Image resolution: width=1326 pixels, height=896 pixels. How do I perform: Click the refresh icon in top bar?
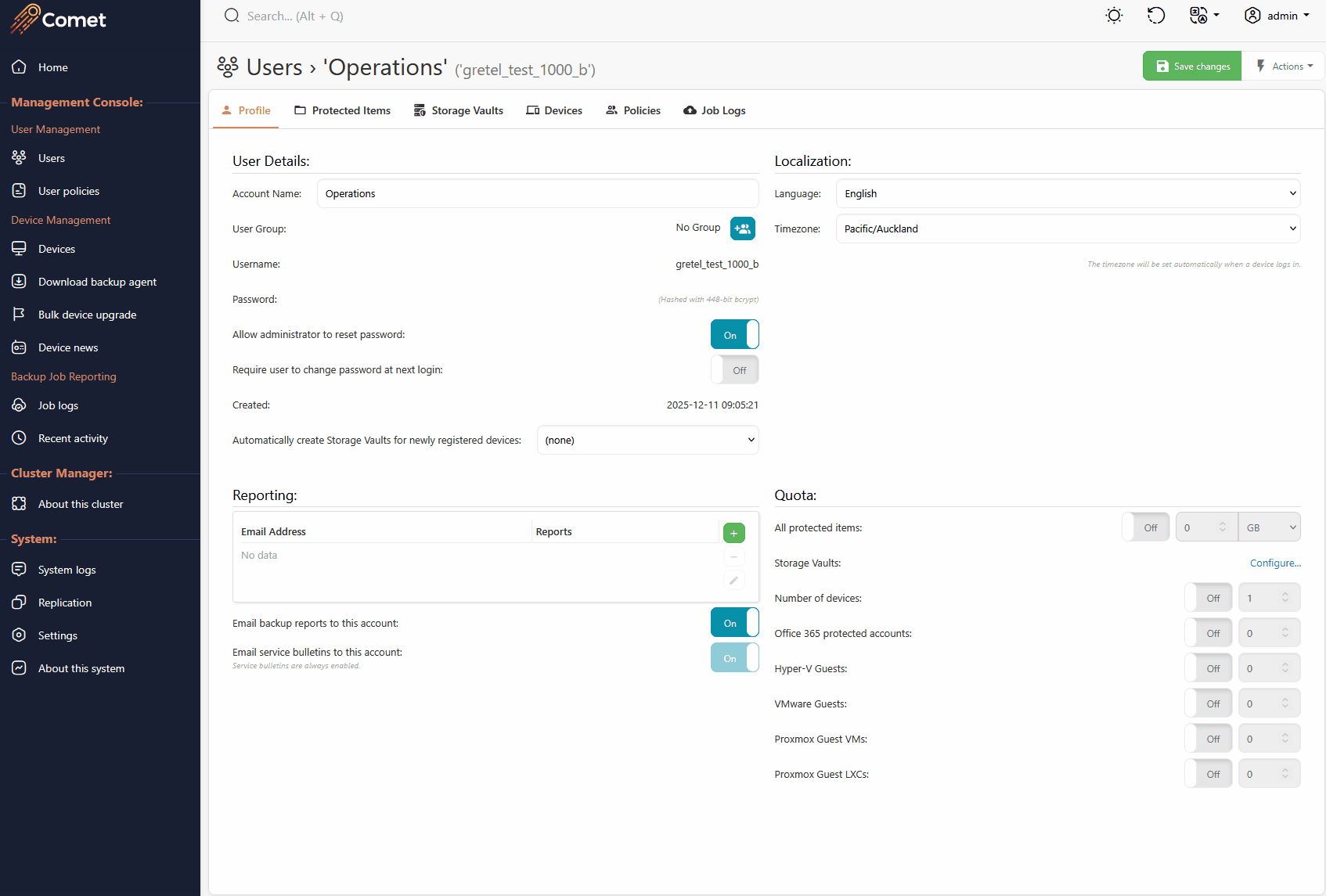tap(1156, 16)
